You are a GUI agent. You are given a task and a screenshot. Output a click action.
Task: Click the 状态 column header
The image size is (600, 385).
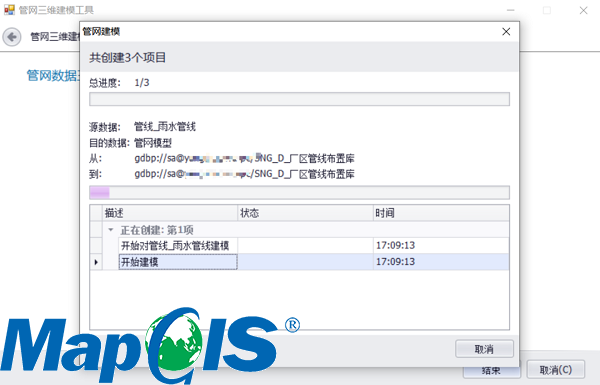point(305,213)
